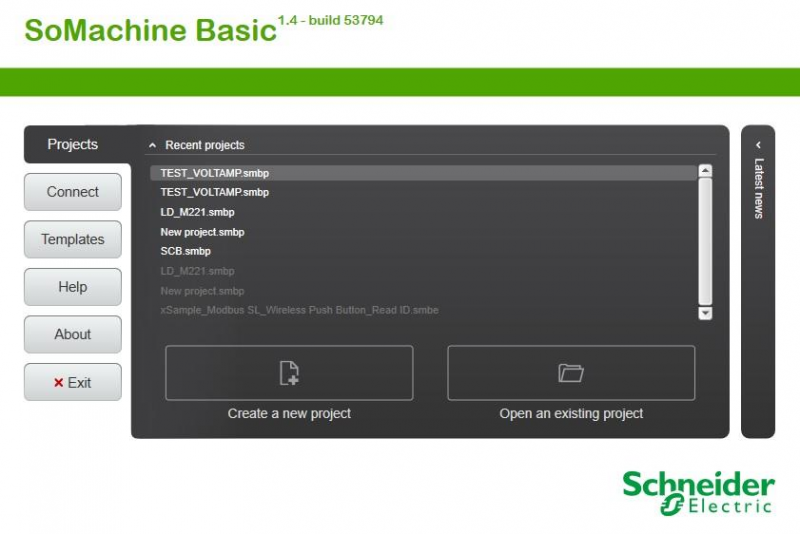Screen dimensions: 800x534
Task: Open the Connect section
Action: pyautogui.click(x=73, y=192)
